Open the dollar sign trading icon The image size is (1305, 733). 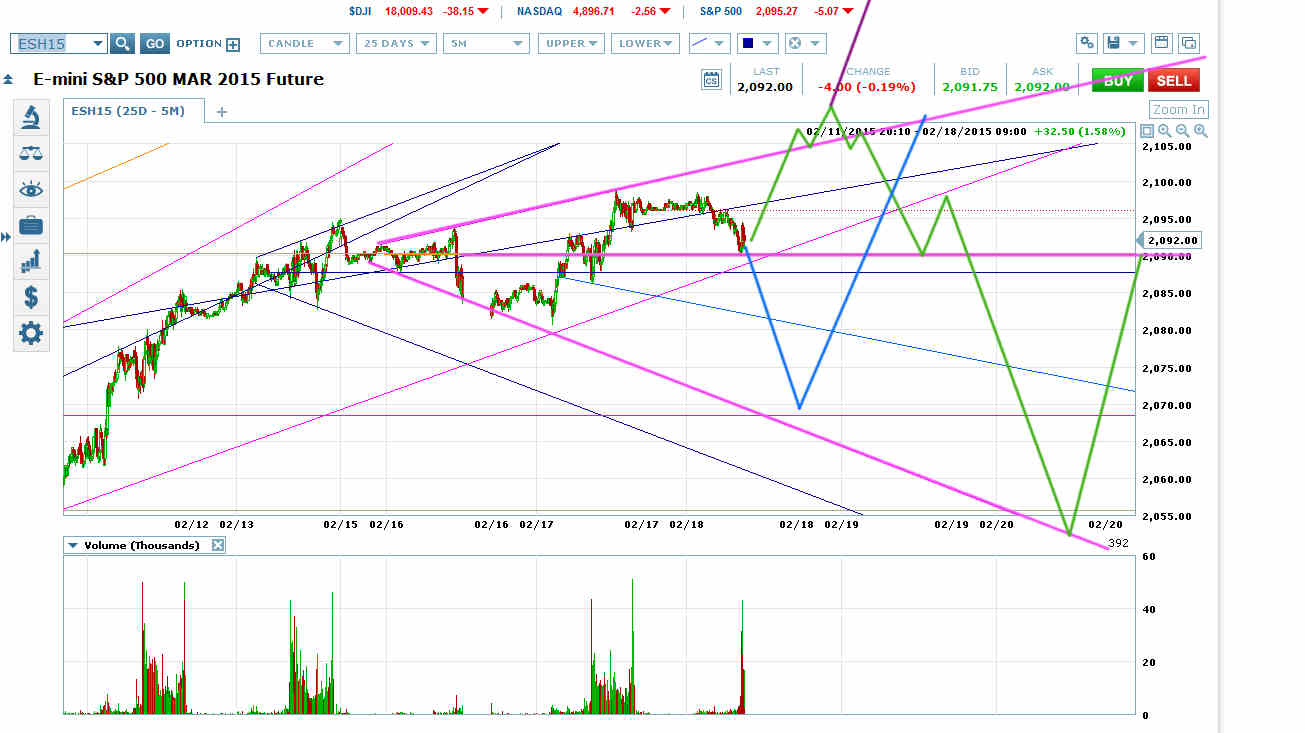coord(31,297)
